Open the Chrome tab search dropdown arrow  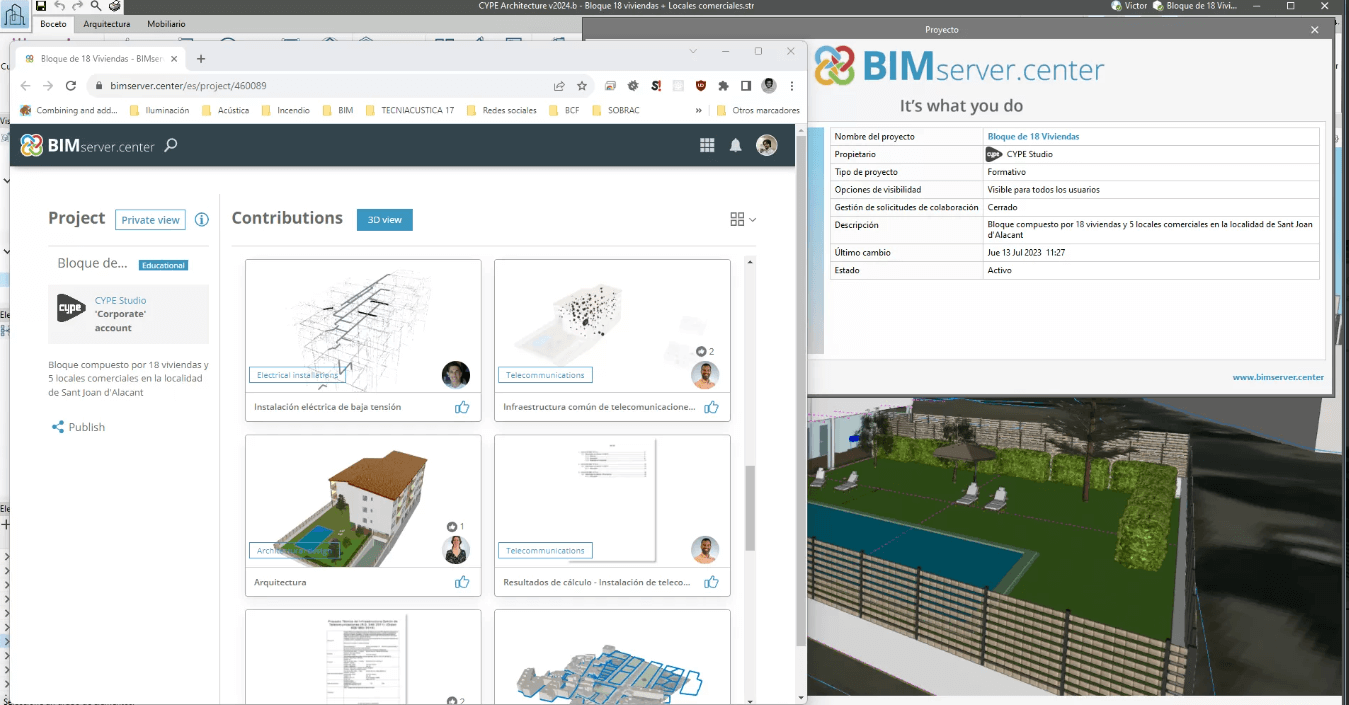click(694, 51)
